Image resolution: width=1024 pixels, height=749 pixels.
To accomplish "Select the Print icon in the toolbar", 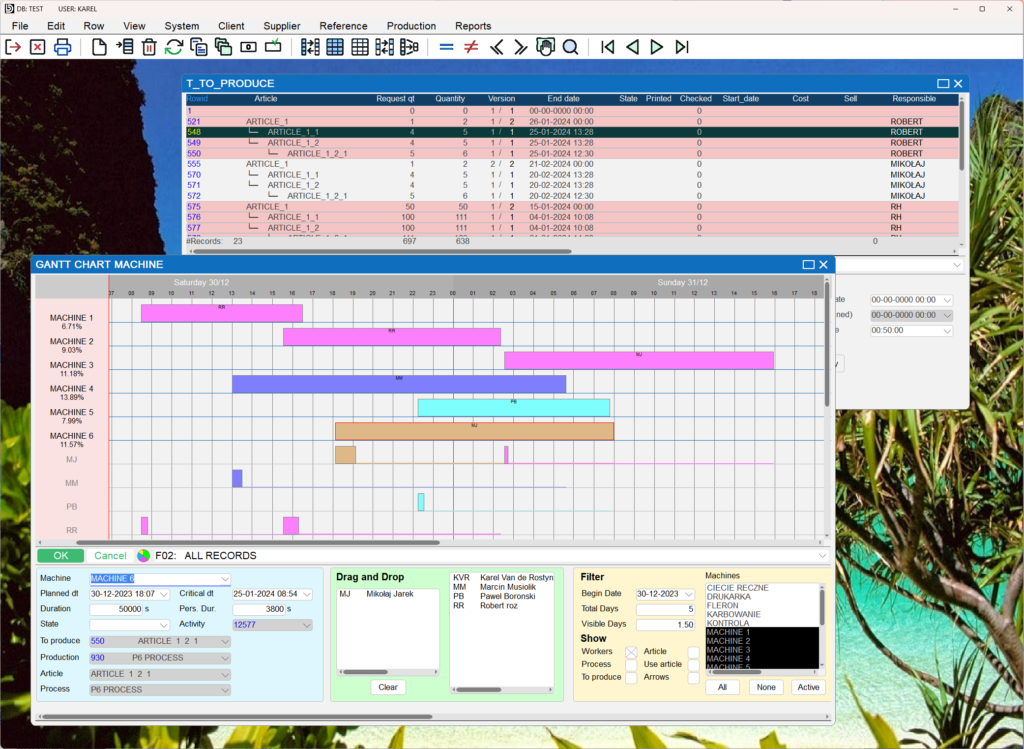I will click(62, 47).
